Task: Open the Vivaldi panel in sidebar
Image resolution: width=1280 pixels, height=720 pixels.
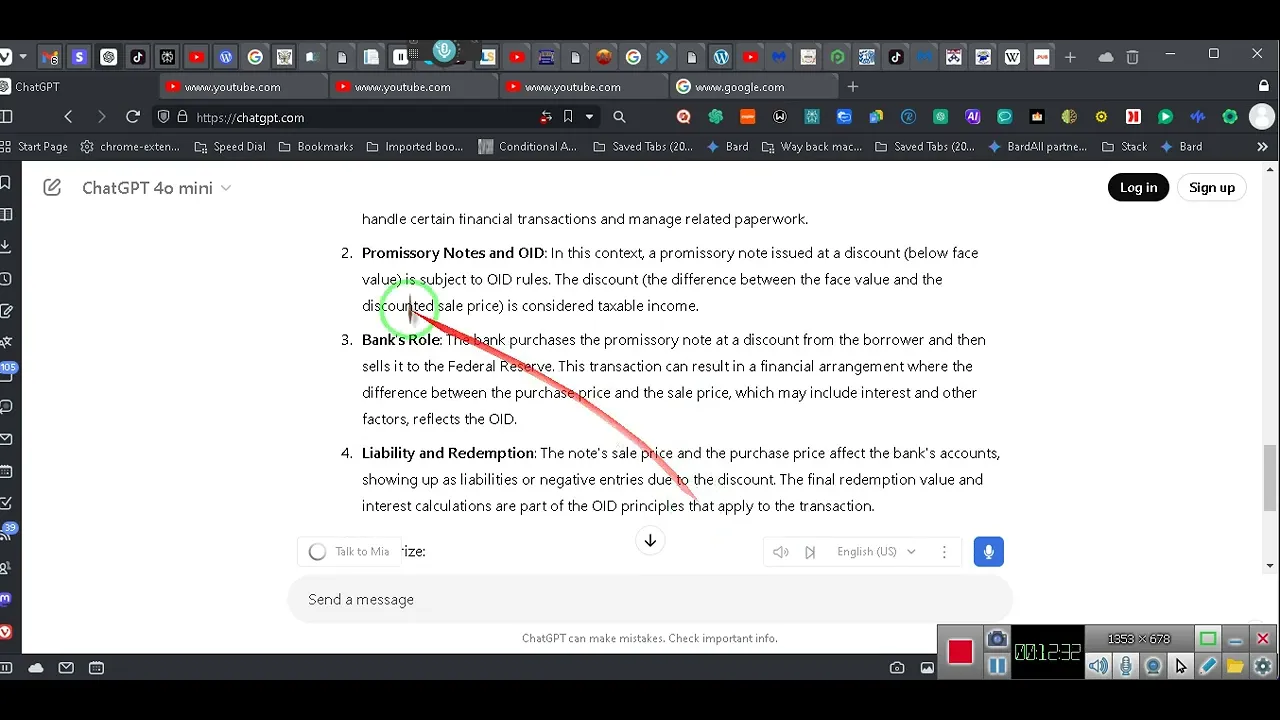Action: click(x=6, y=631)
